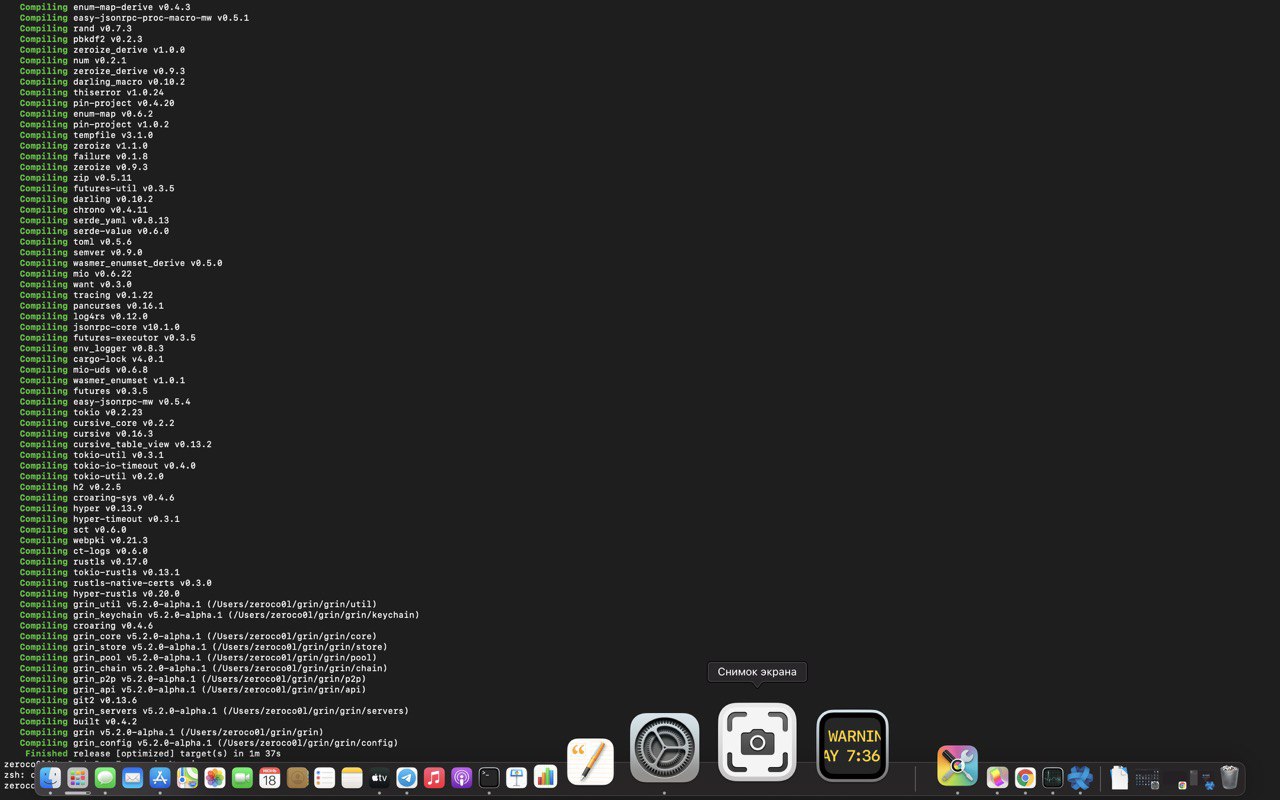The image size is (1280, 800).
Task: Open Launchpad in the Dock
Action: pyautogui.click(x=78, y=777)
